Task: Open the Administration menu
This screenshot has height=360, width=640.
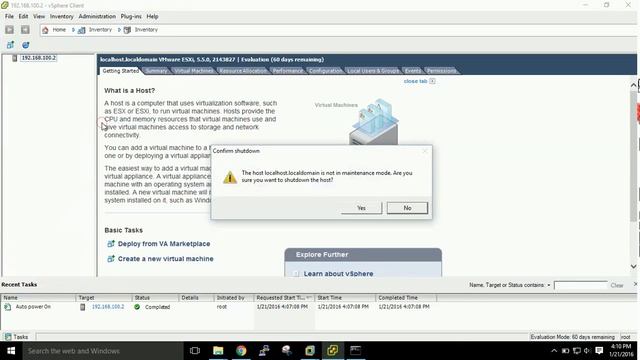Action: [x=97, y=16]
